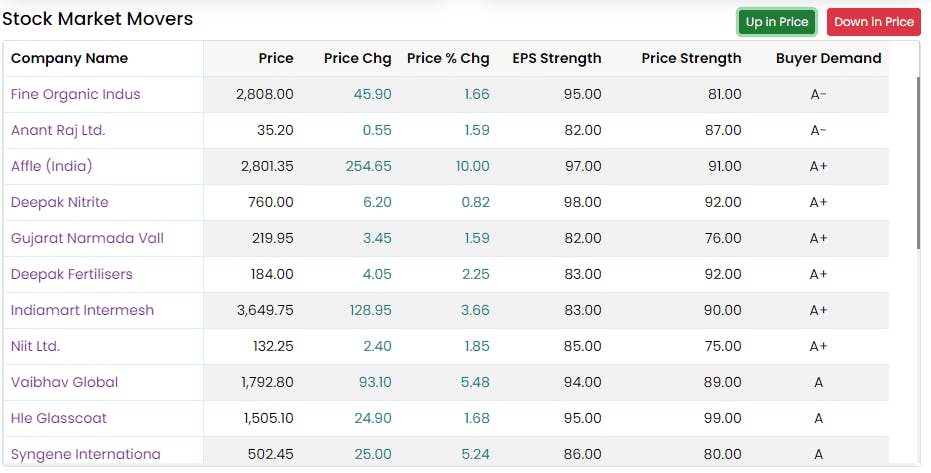
Task: Select Indiamart Intermesh link
Action: click(82, 310)
